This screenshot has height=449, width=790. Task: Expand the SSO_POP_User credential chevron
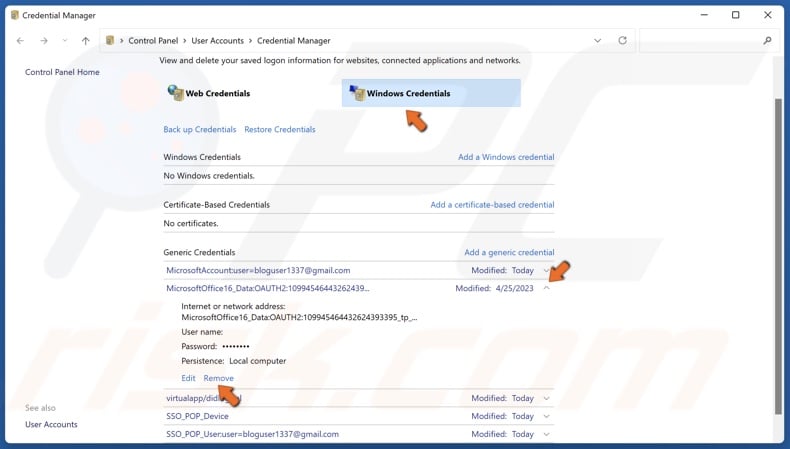coord(546,434)
